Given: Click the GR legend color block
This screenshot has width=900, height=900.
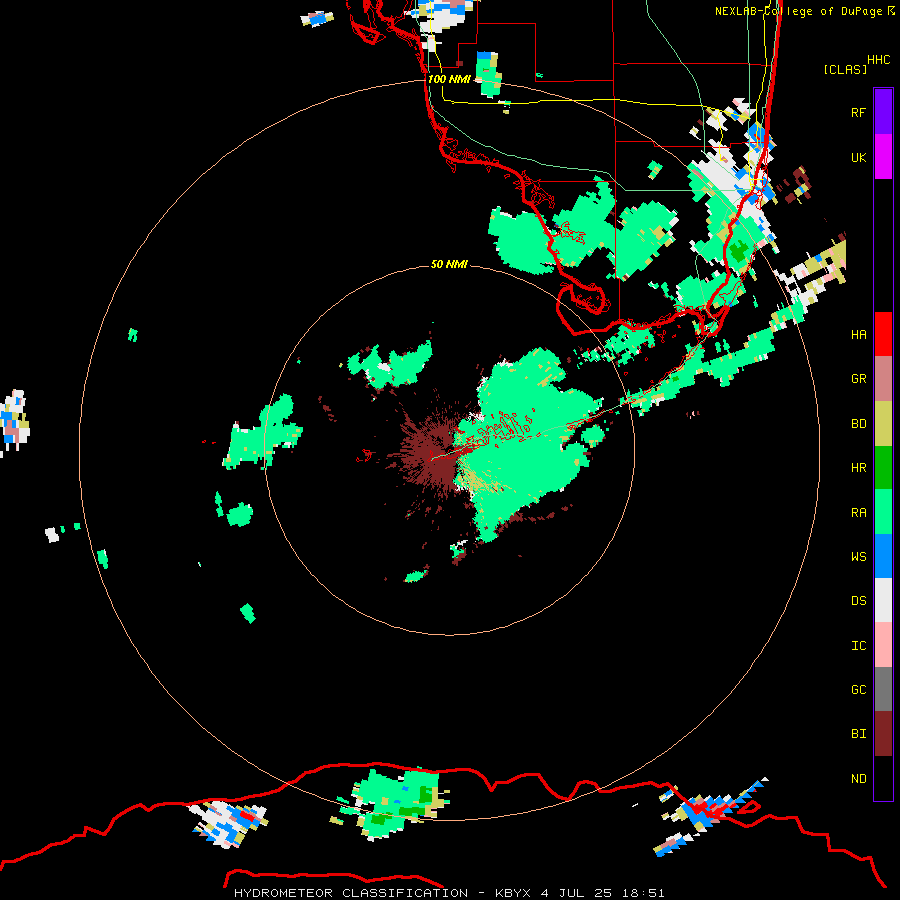Looking at the screenshot, I should [883, 379].
